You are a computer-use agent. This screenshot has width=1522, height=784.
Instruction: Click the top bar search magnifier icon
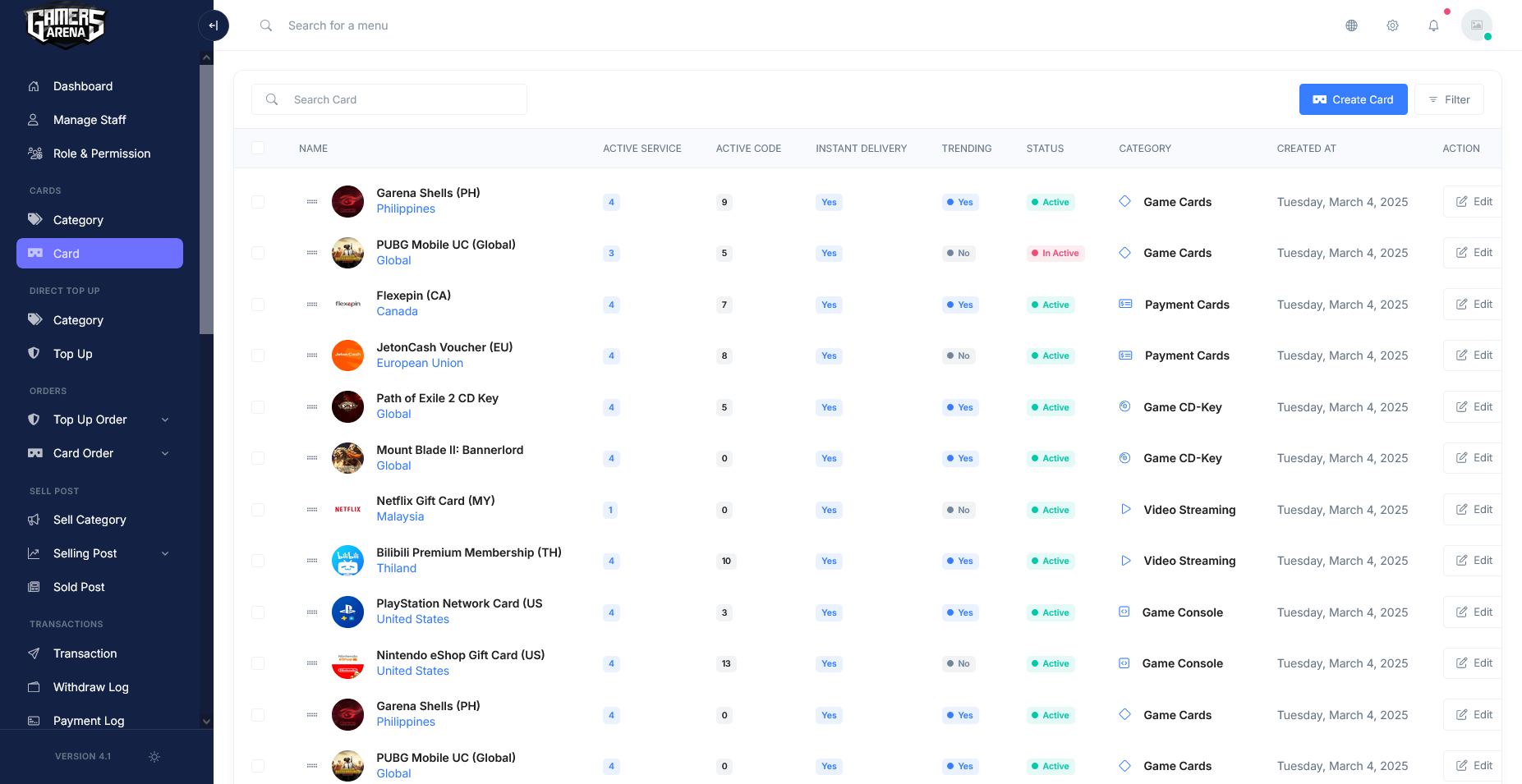point(266,25)
